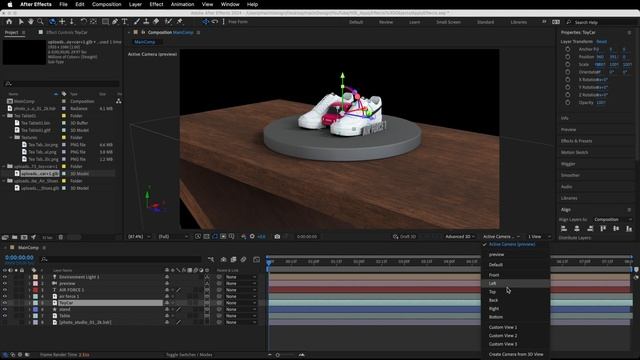
Task: Select the Pen tool
Action: click(115, 22)
